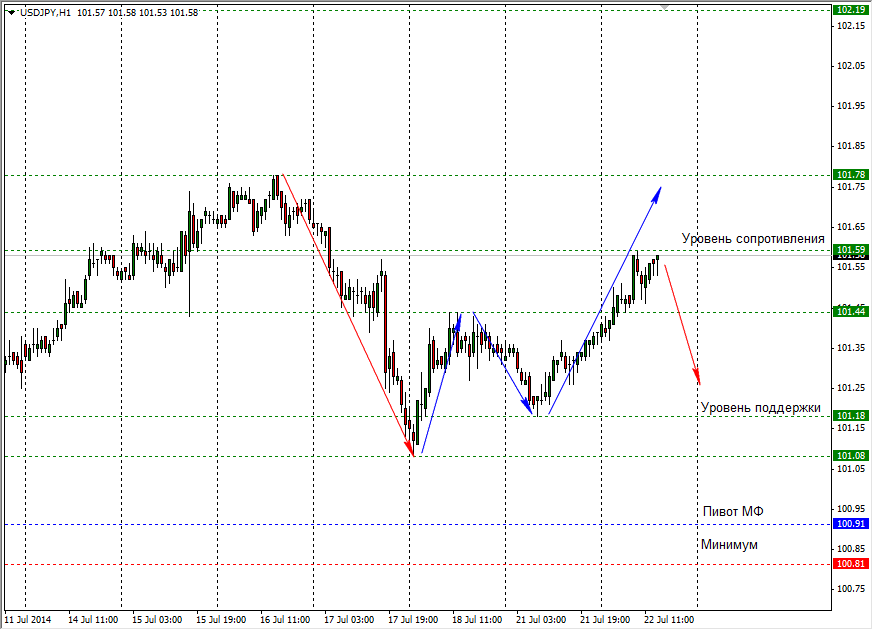
Task: Click the 101.65 price scale value
Action: [851, 227]
